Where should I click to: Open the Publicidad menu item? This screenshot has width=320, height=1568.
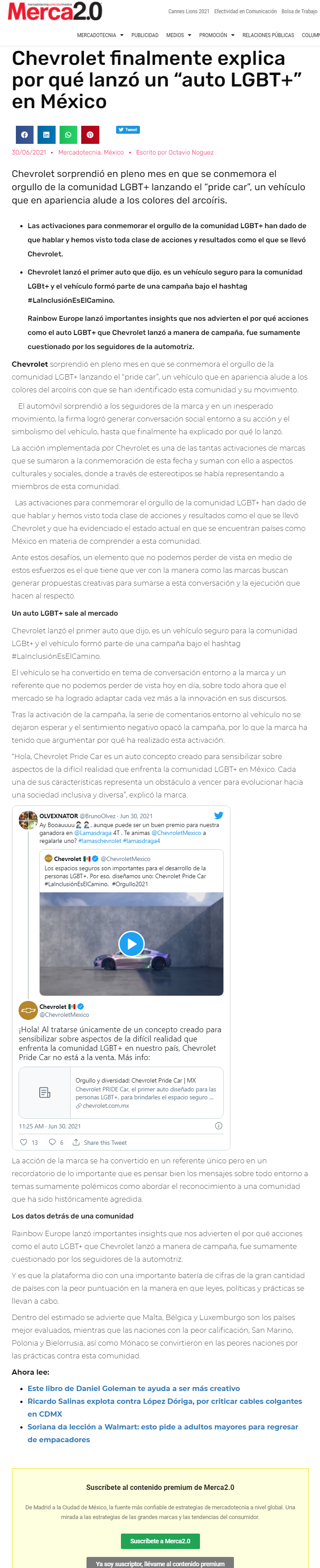tap(145, 35)
